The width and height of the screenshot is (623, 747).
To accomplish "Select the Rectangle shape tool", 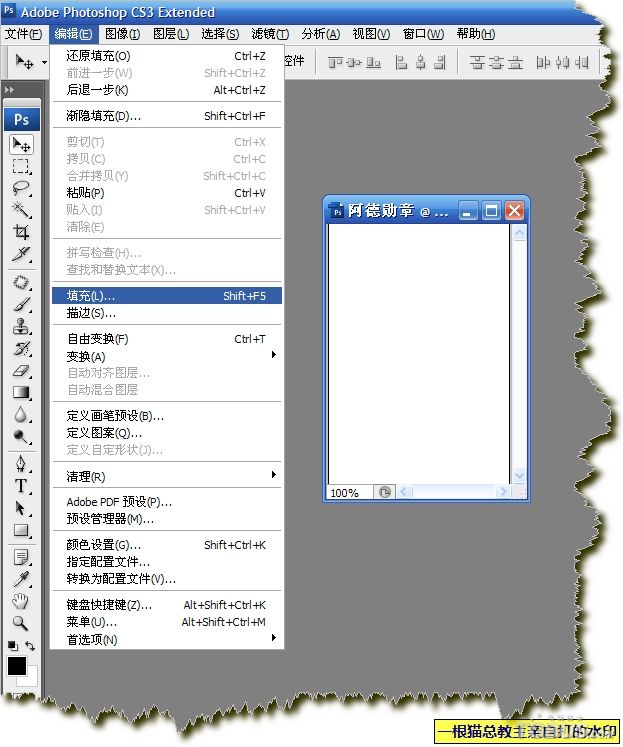I will (21, 530).
